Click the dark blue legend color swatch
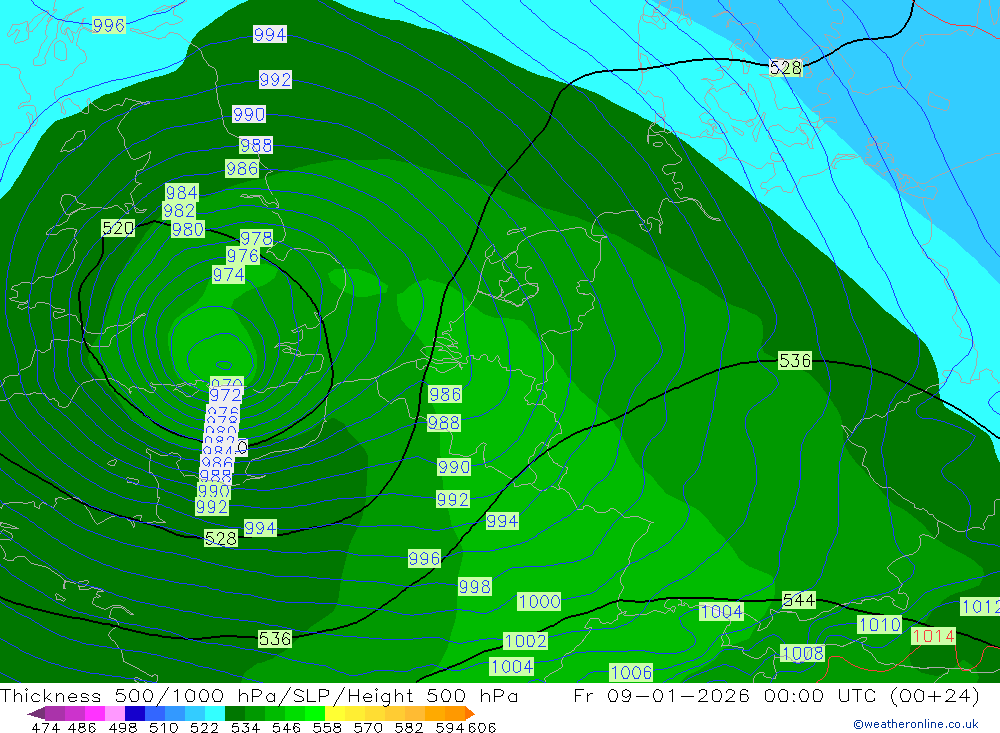 pyautogui.click(x=135, y=714)
